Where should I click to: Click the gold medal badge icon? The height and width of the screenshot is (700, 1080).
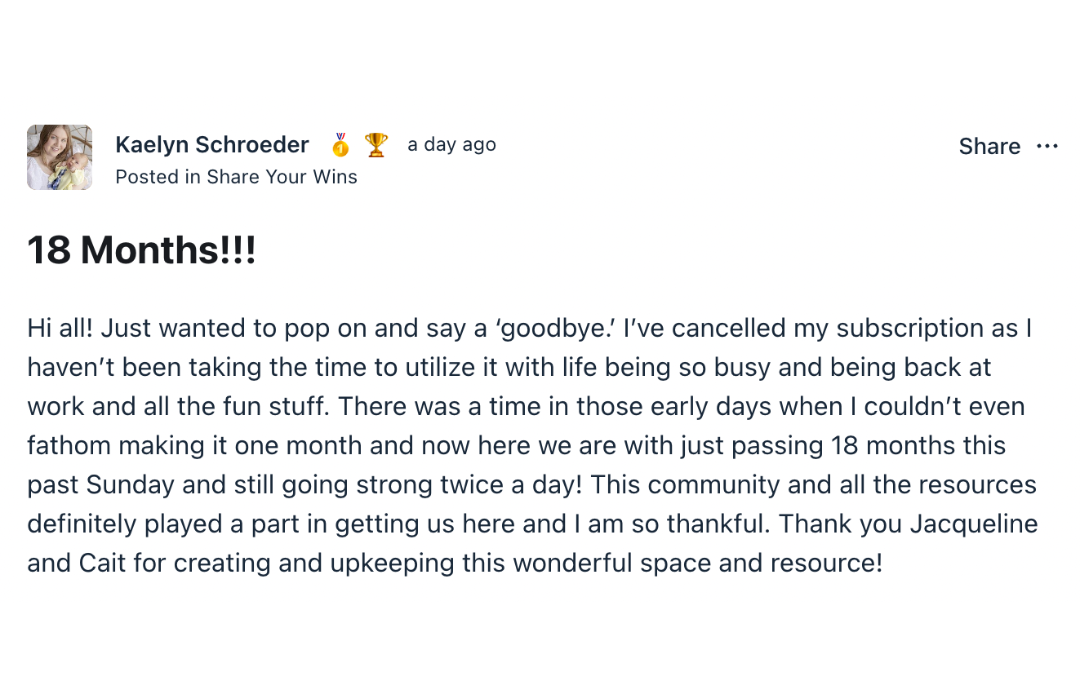pos(341,145)
